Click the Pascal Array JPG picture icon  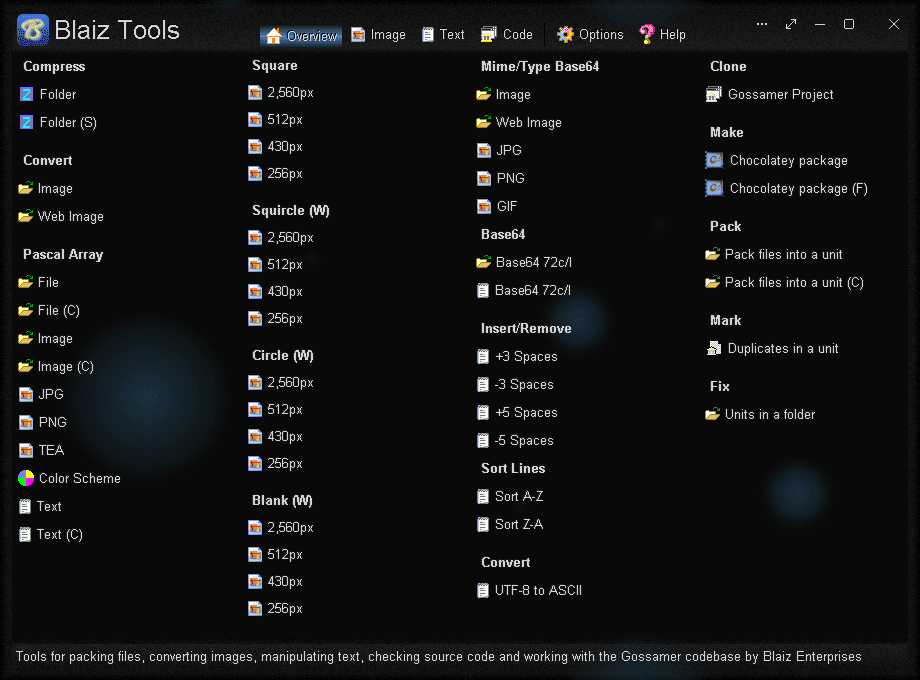26,394
